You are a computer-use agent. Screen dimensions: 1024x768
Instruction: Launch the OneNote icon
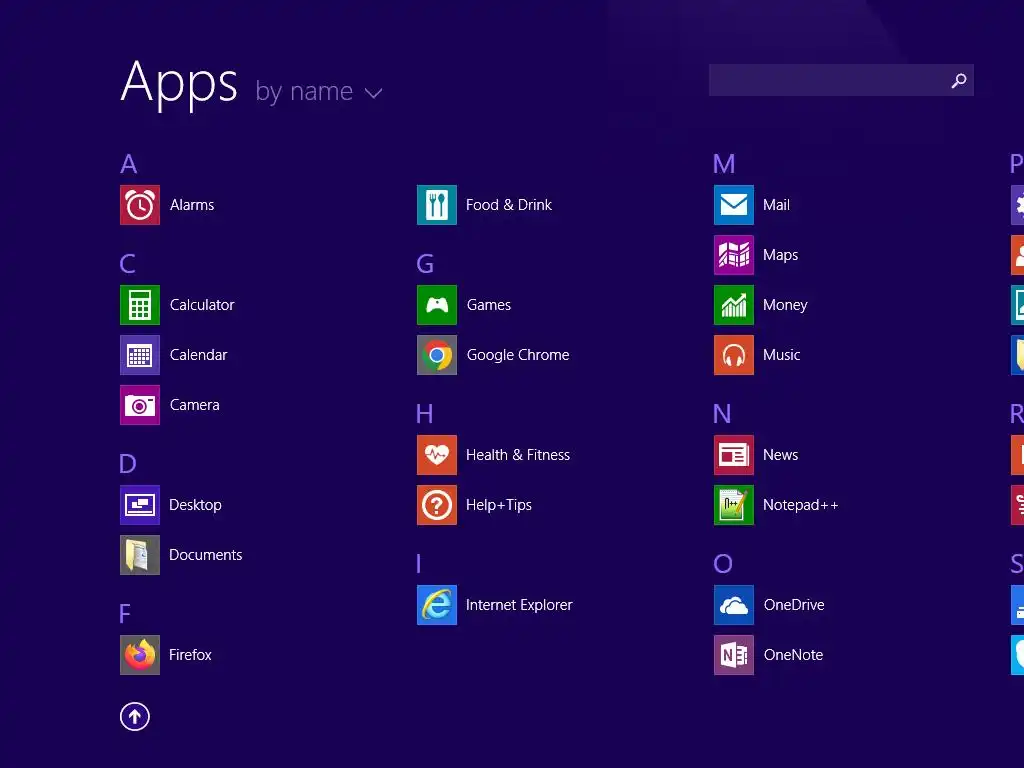[734, 655]
